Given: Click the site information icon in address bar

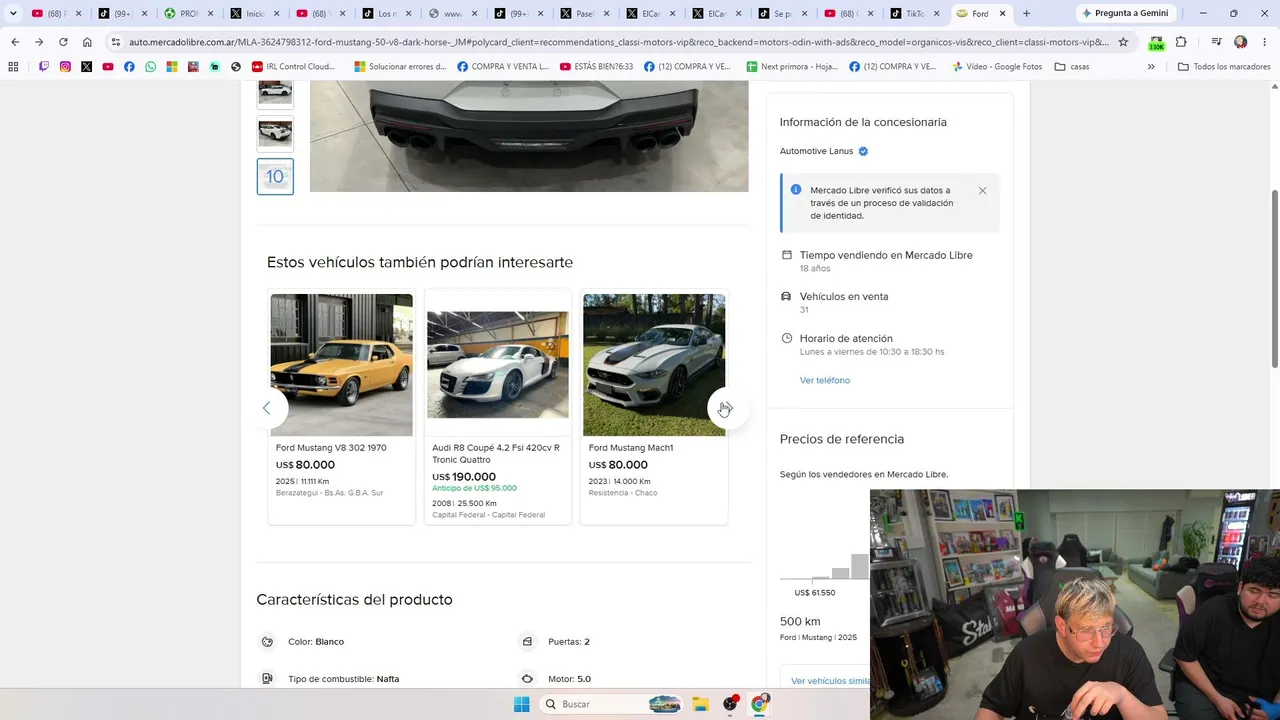Looking at the screenshot, I should coord(116,42).
